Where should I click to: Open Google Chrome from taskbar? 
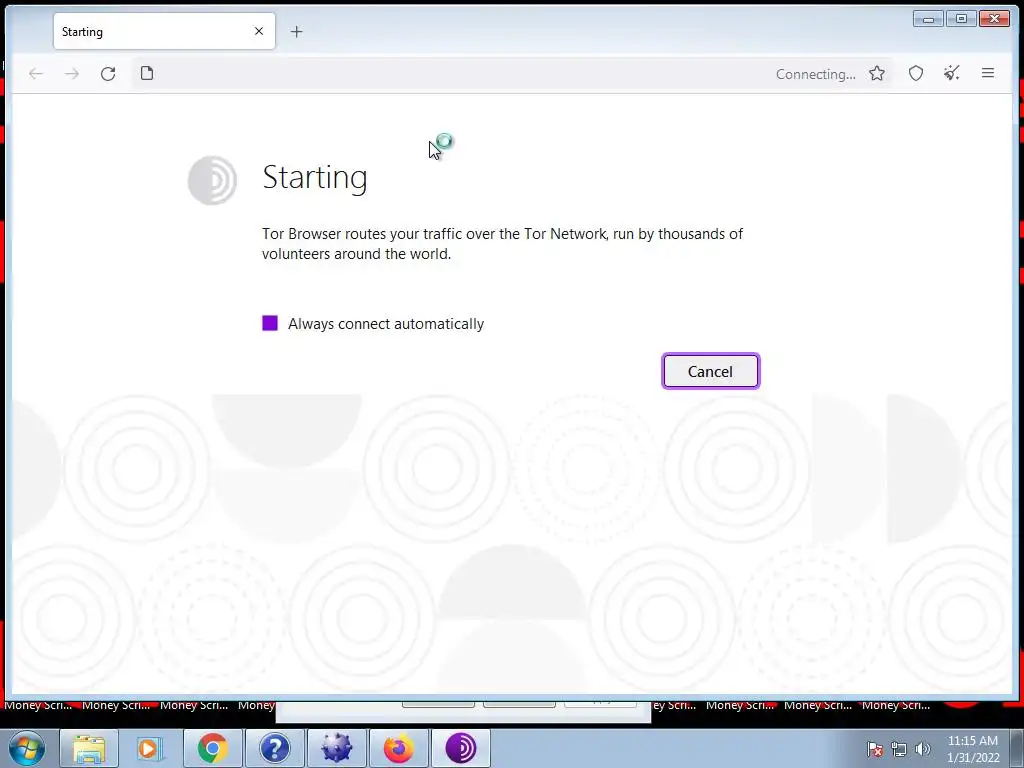[x=212, y=748]
